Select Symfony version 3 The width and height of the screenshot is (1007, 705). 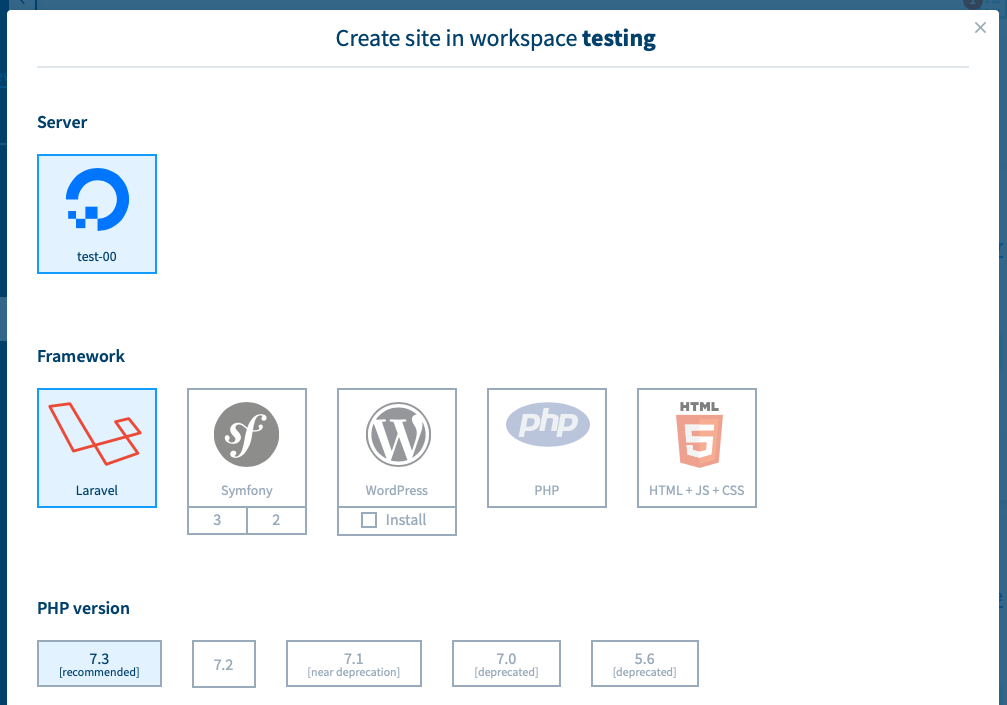(217, 520)
